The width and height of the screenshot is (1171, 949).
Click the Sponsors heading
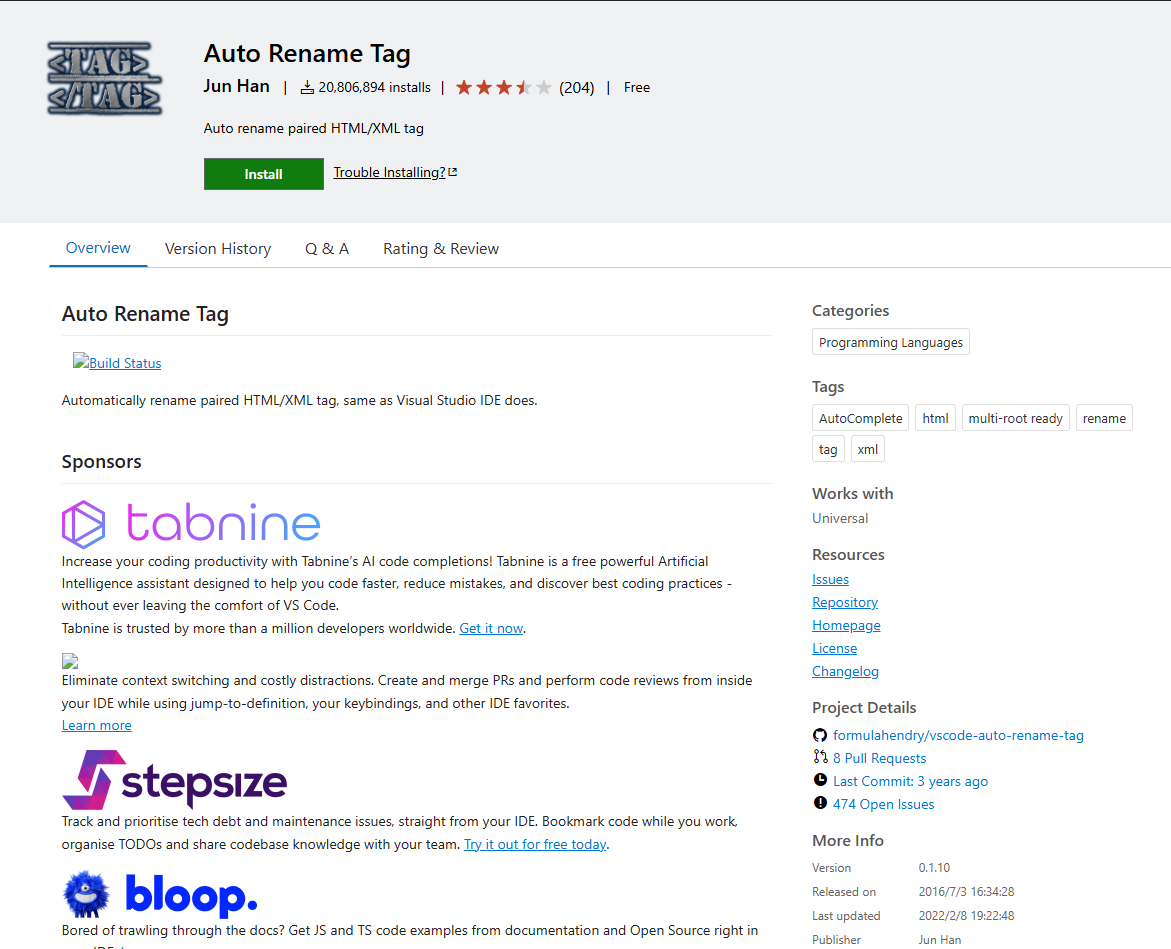tap(102, 461)
